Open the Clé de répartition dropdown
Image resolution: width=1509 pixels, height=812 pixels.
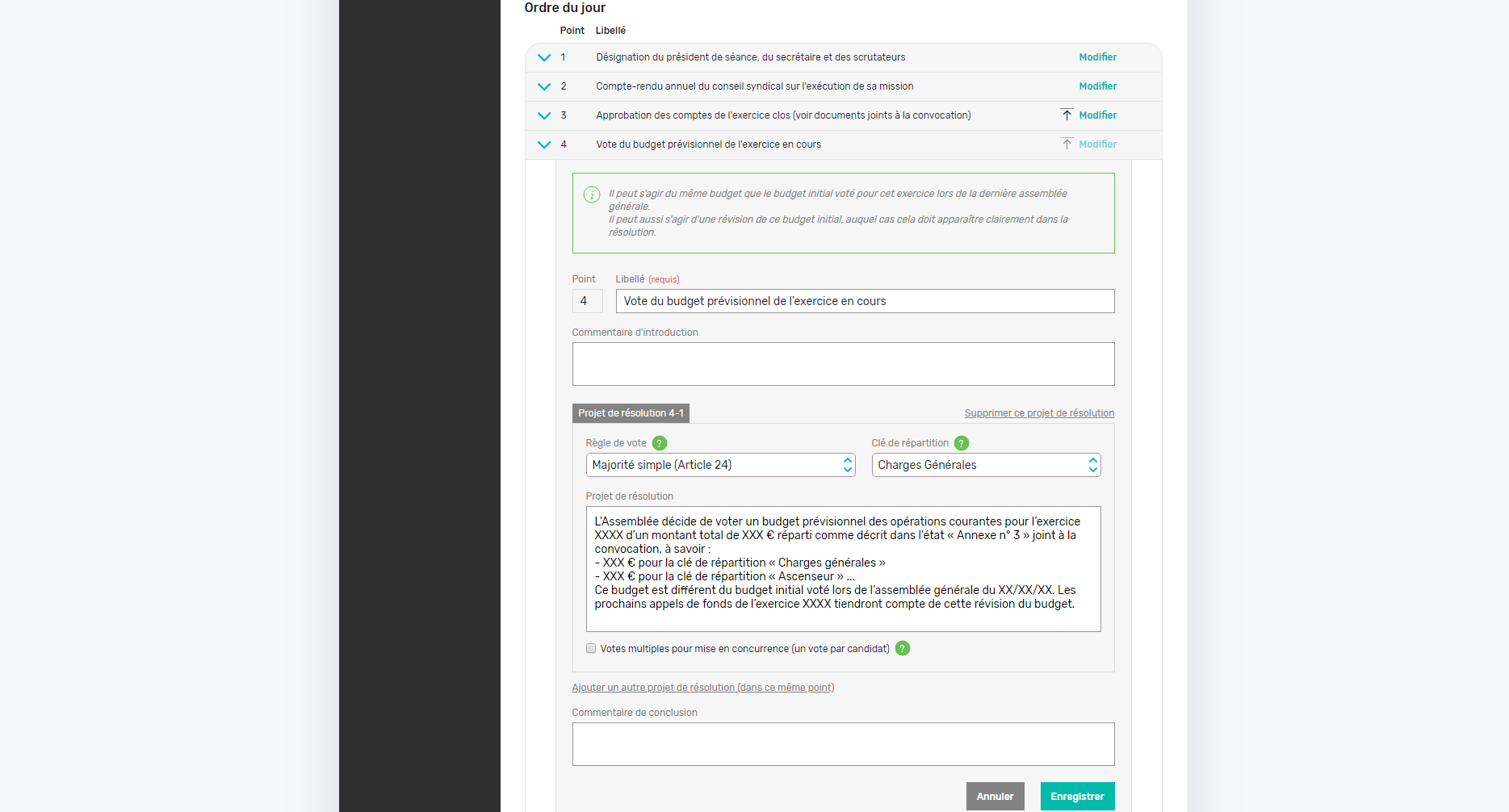click(x=986, y=465)
